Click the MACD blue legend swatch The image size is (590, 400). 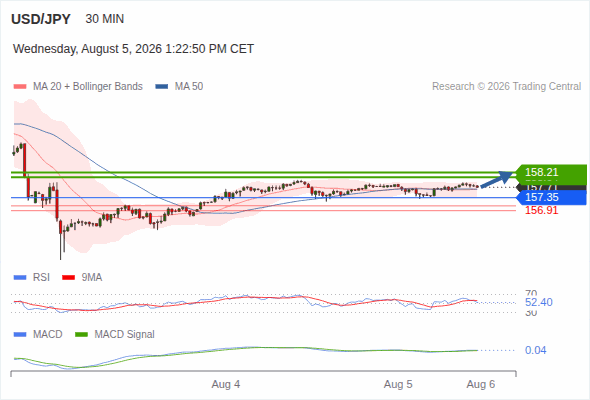point(20,335)
